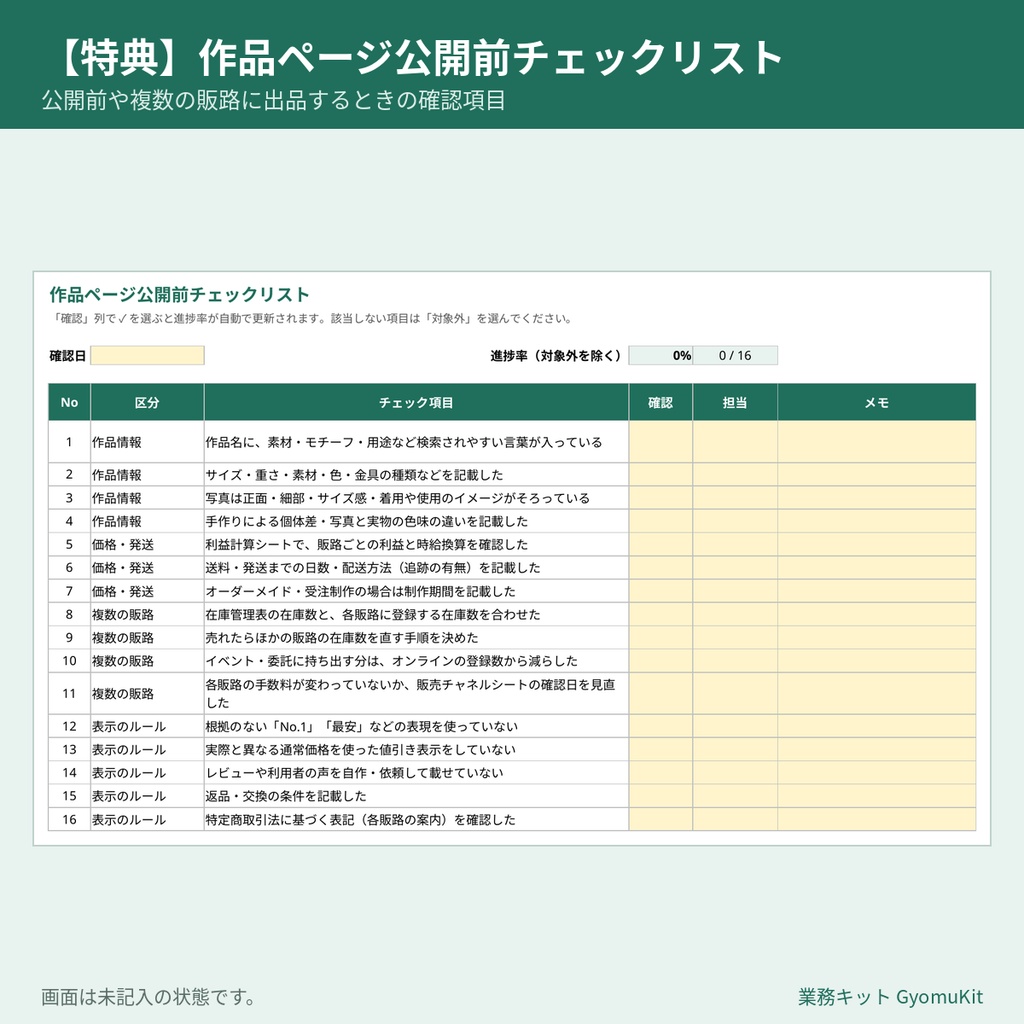Screen dimensions: 1024x1024
Task: Click 担当 cell in row 13
Action: point(735,750)
